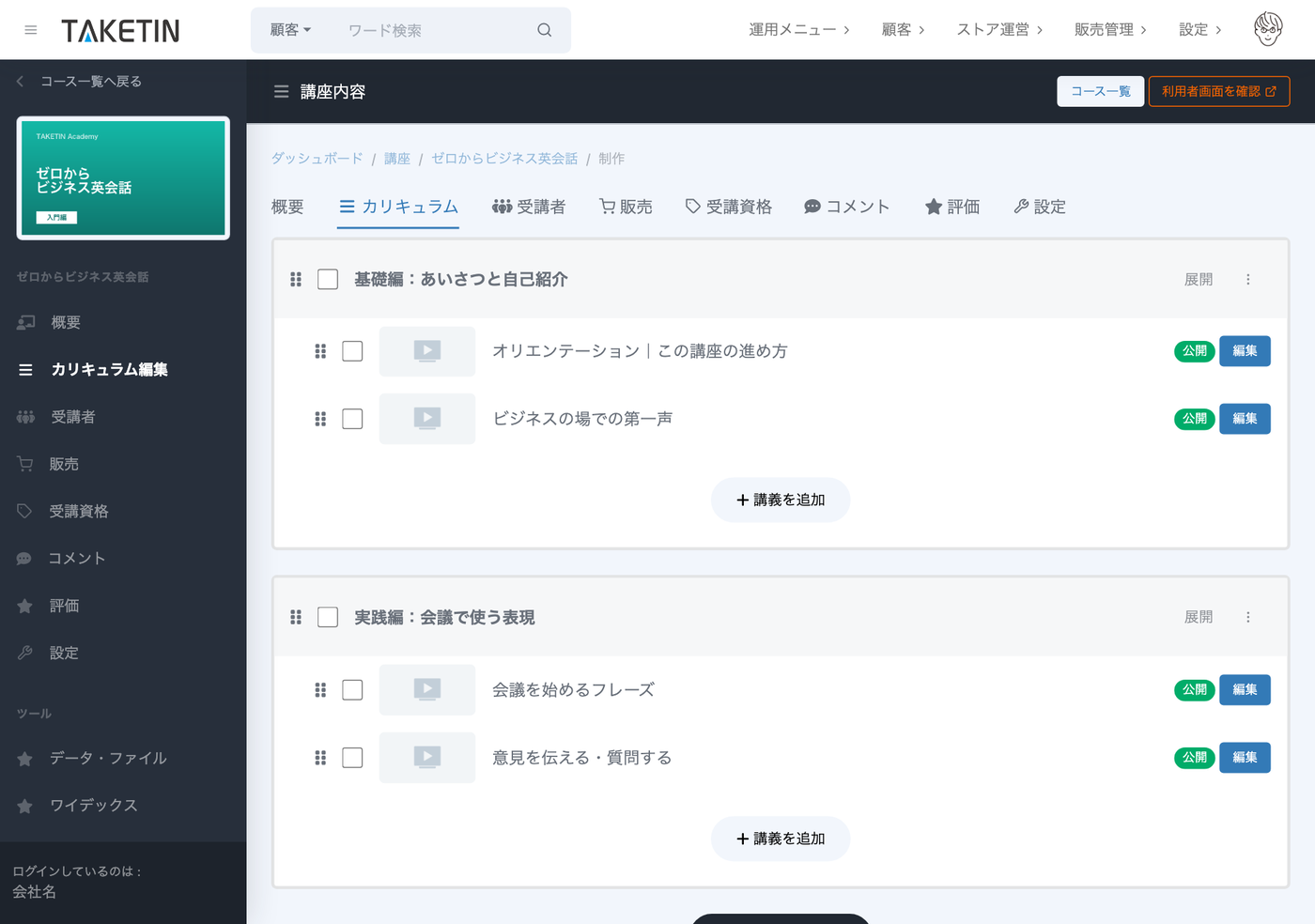This screenshot has width=1315, height=924.
Task: Click drag handle for ビジネスの場での第一声 lecture
Action: point(320,419)
